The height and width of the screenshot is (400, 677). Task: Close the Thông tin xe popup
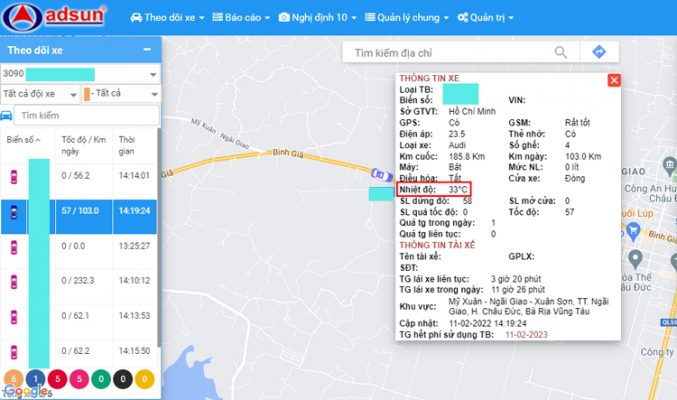(614, 80)
